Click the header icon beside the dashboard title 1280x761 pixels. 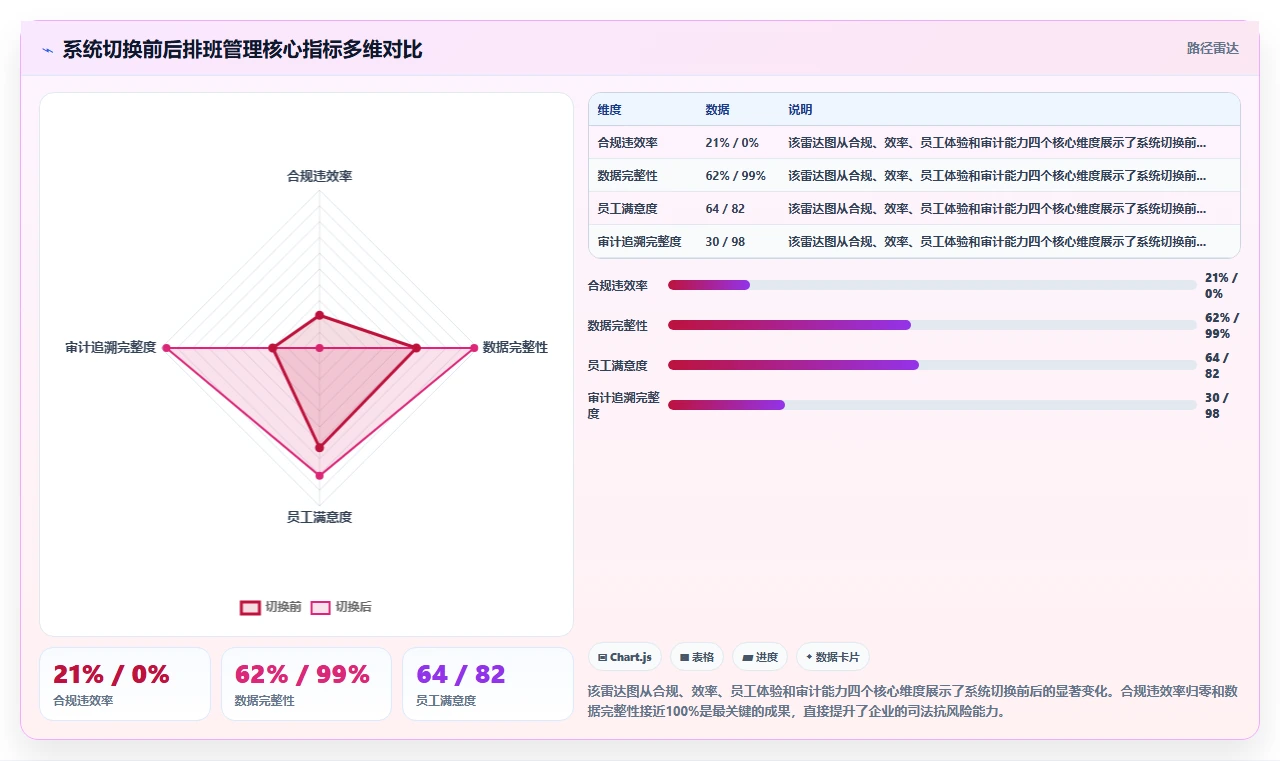point(47,50)
